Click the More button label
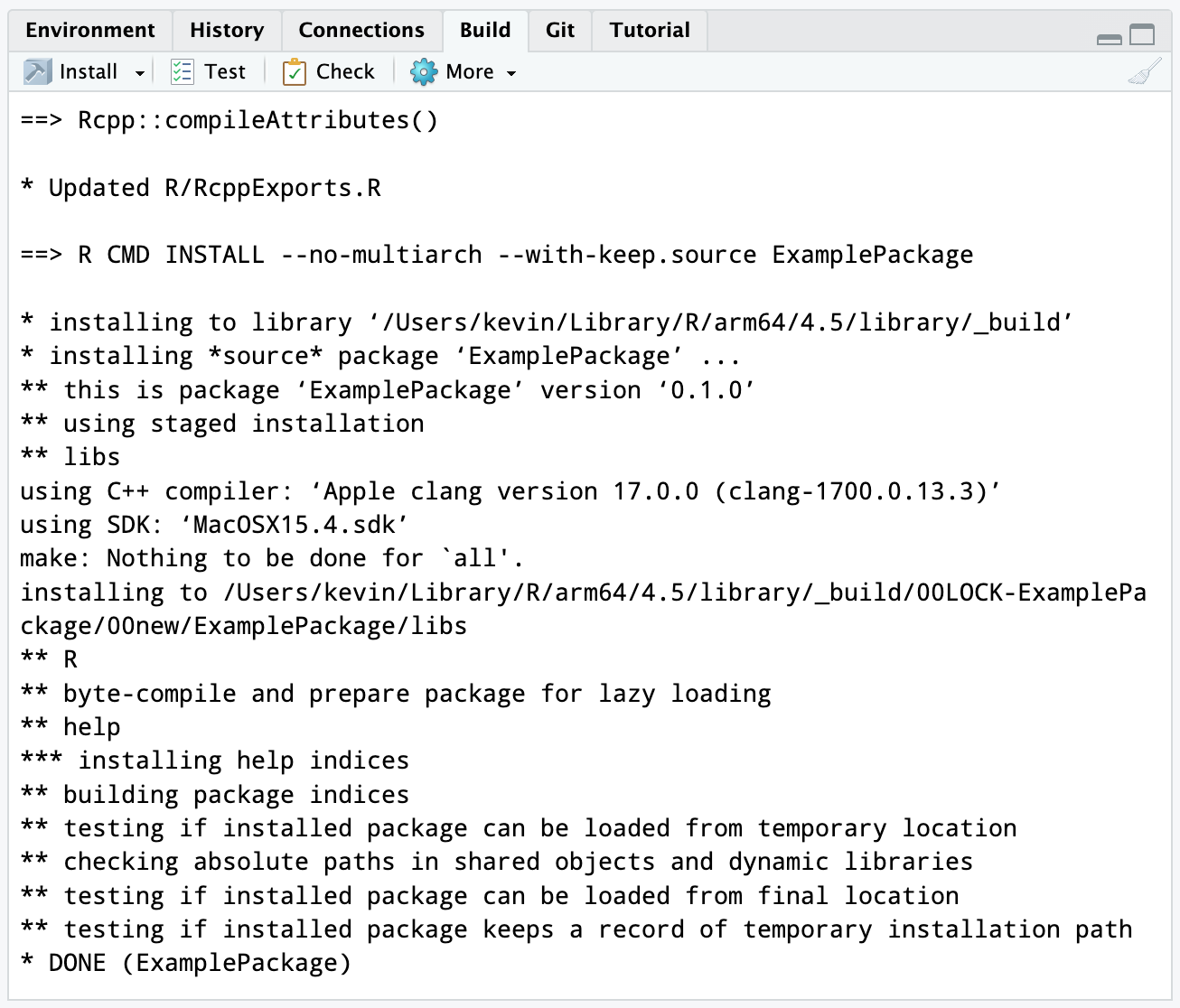 click(x=470, y=71)
